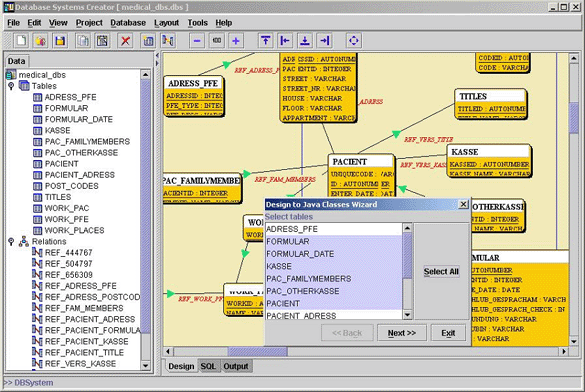Select KASSE in wizard table list

coord(334,266)
